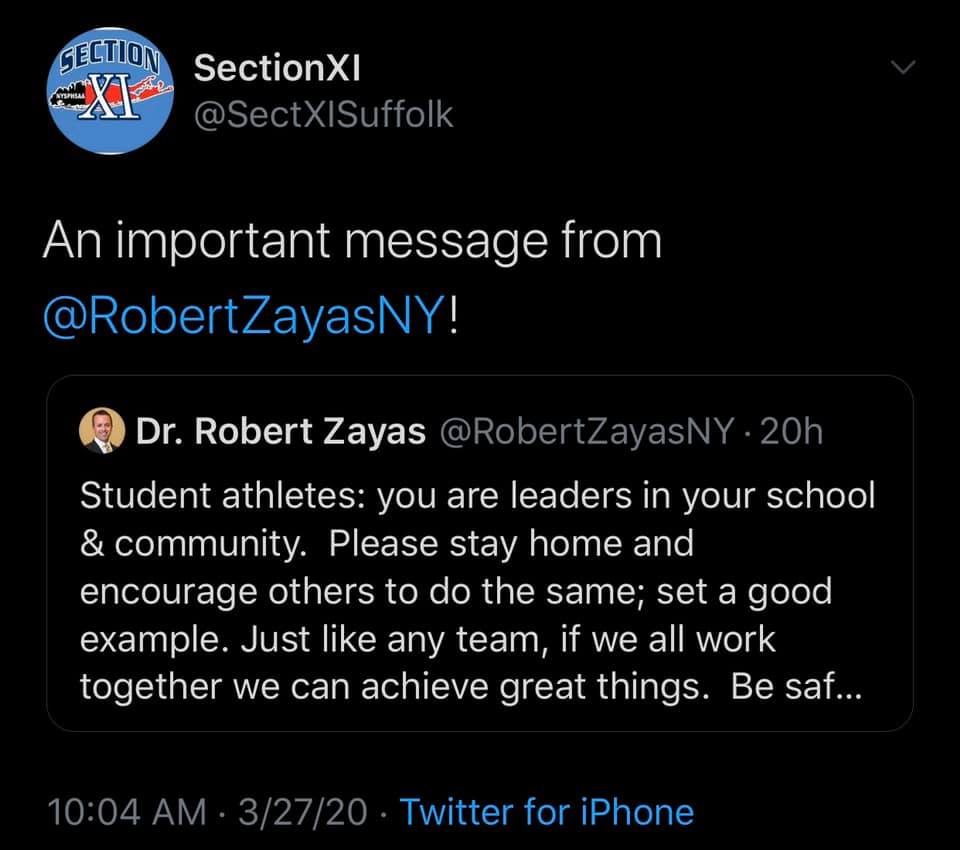The image size is (960, 850).
Task: Click the 20h quoted tweet timestamp
Action: point(792,431)
